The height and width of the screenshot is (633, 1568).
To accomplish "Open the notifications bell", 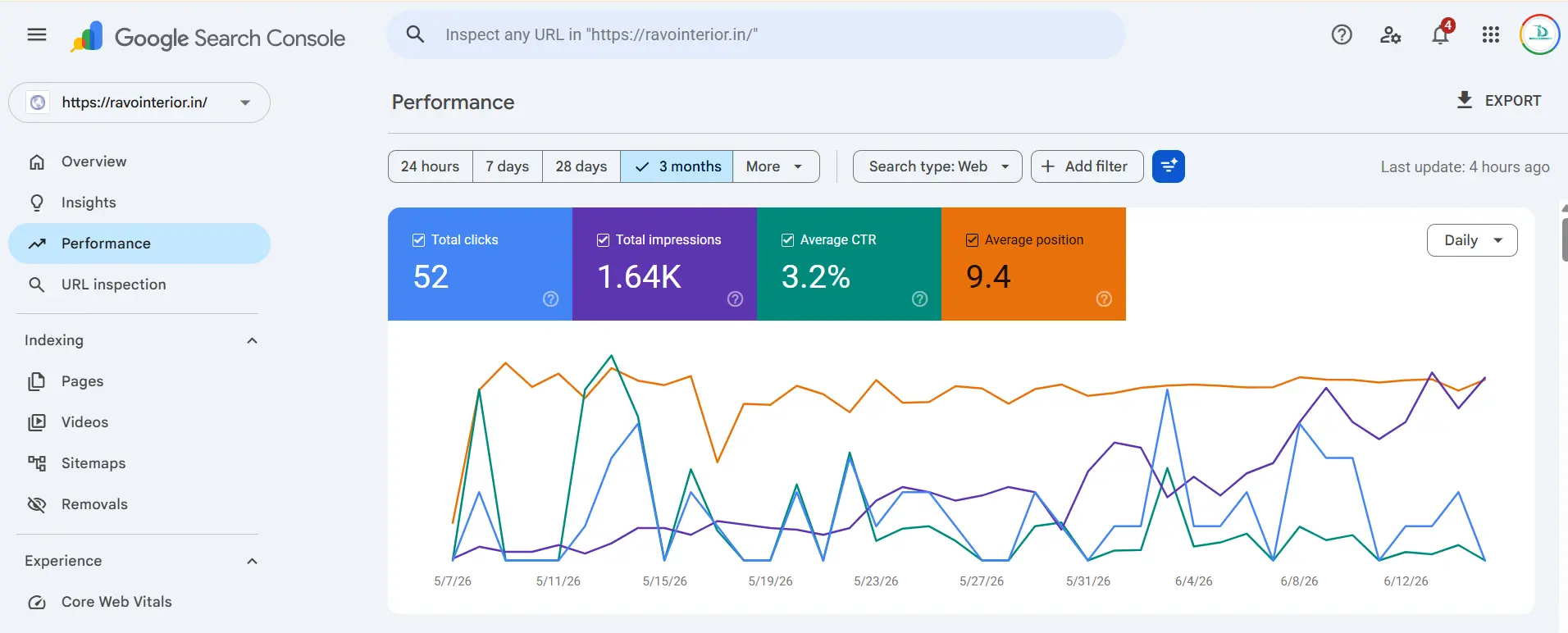I will click(1441, 34).
